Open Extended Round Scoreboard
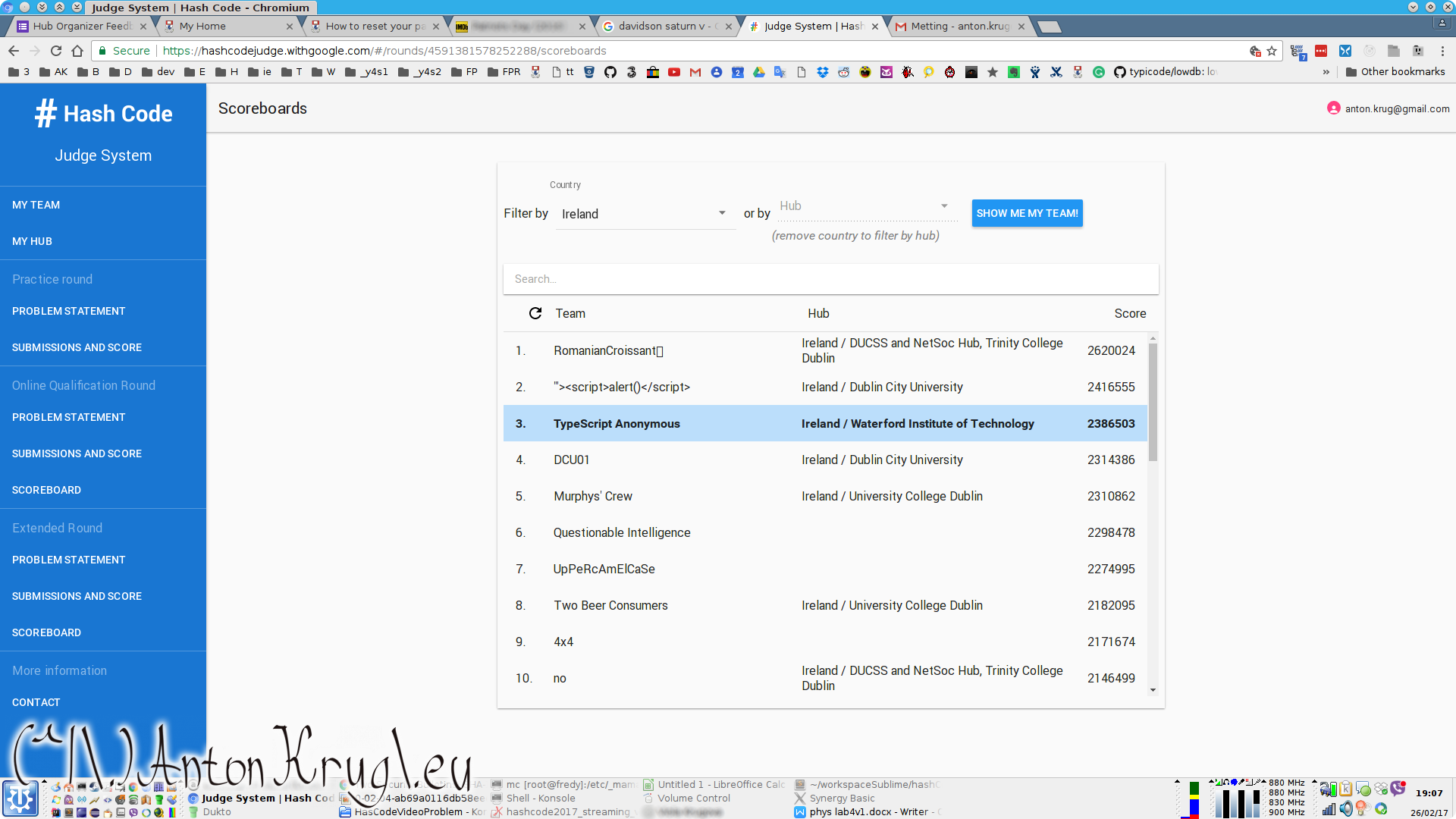 (103, 632)
